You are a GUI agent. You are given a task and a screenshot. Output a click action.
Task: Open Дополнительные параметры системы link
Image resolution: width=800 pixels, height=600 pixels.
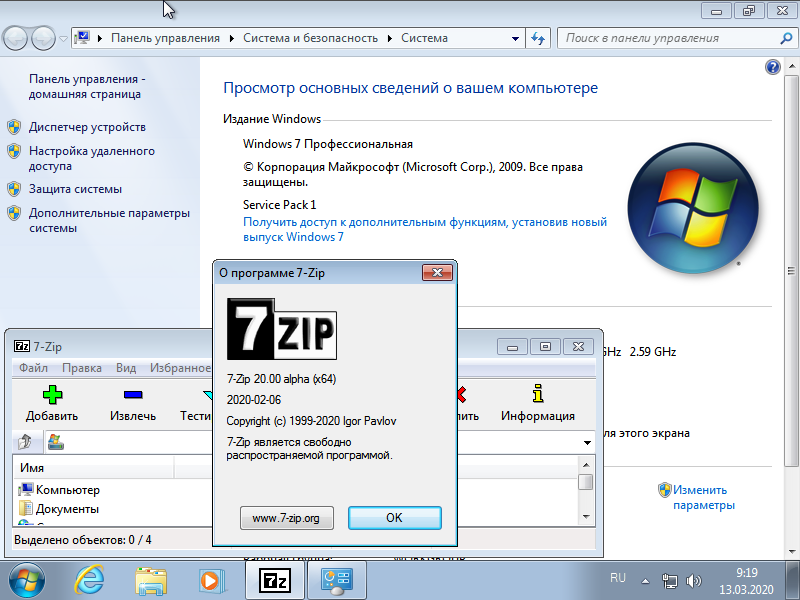click(109, 220)
